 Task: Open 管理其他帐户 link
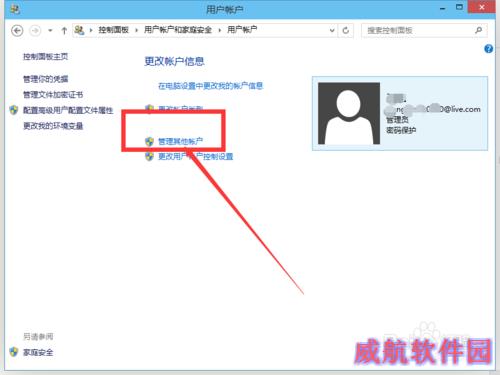(x=180, y=141)
